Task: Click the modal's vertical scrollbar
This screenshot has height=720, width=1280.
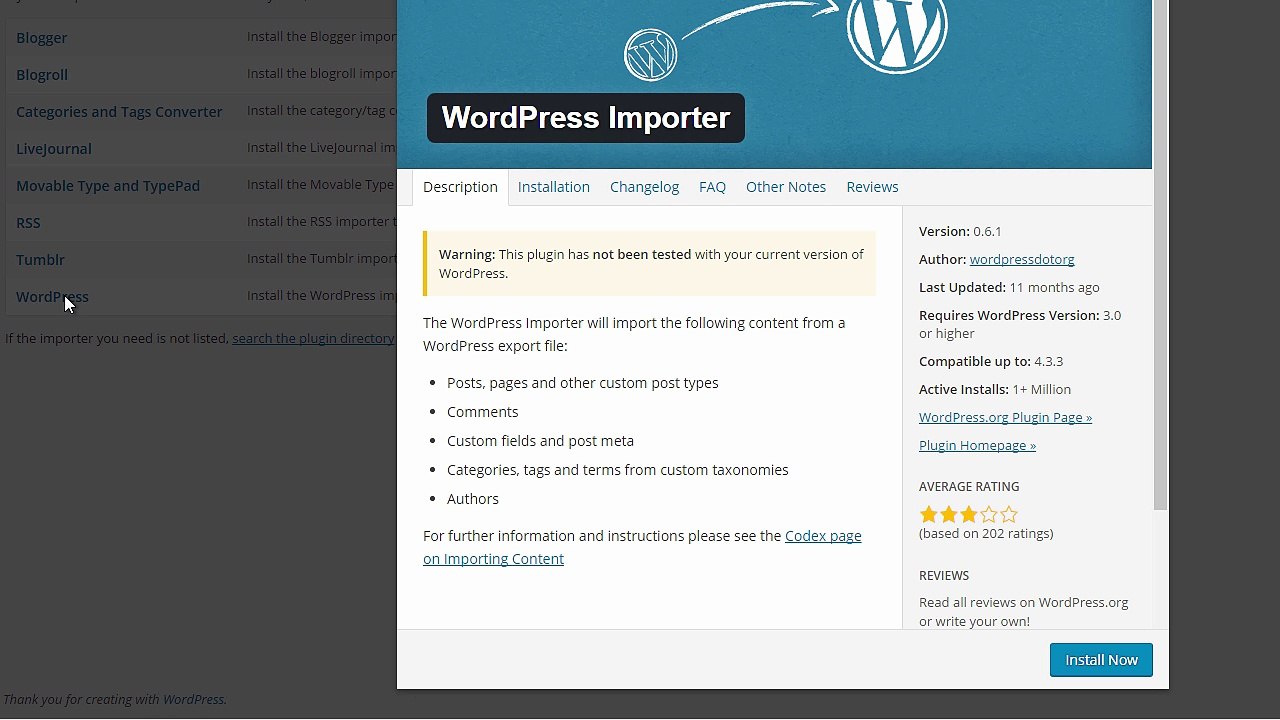Action: (1160, 255)
